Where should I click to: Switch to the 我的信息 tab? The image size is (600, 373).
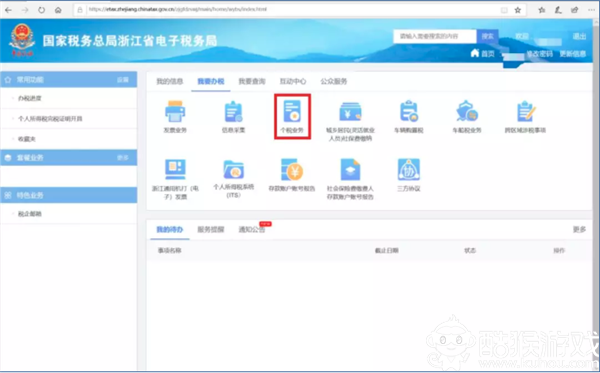coord(170,81)
